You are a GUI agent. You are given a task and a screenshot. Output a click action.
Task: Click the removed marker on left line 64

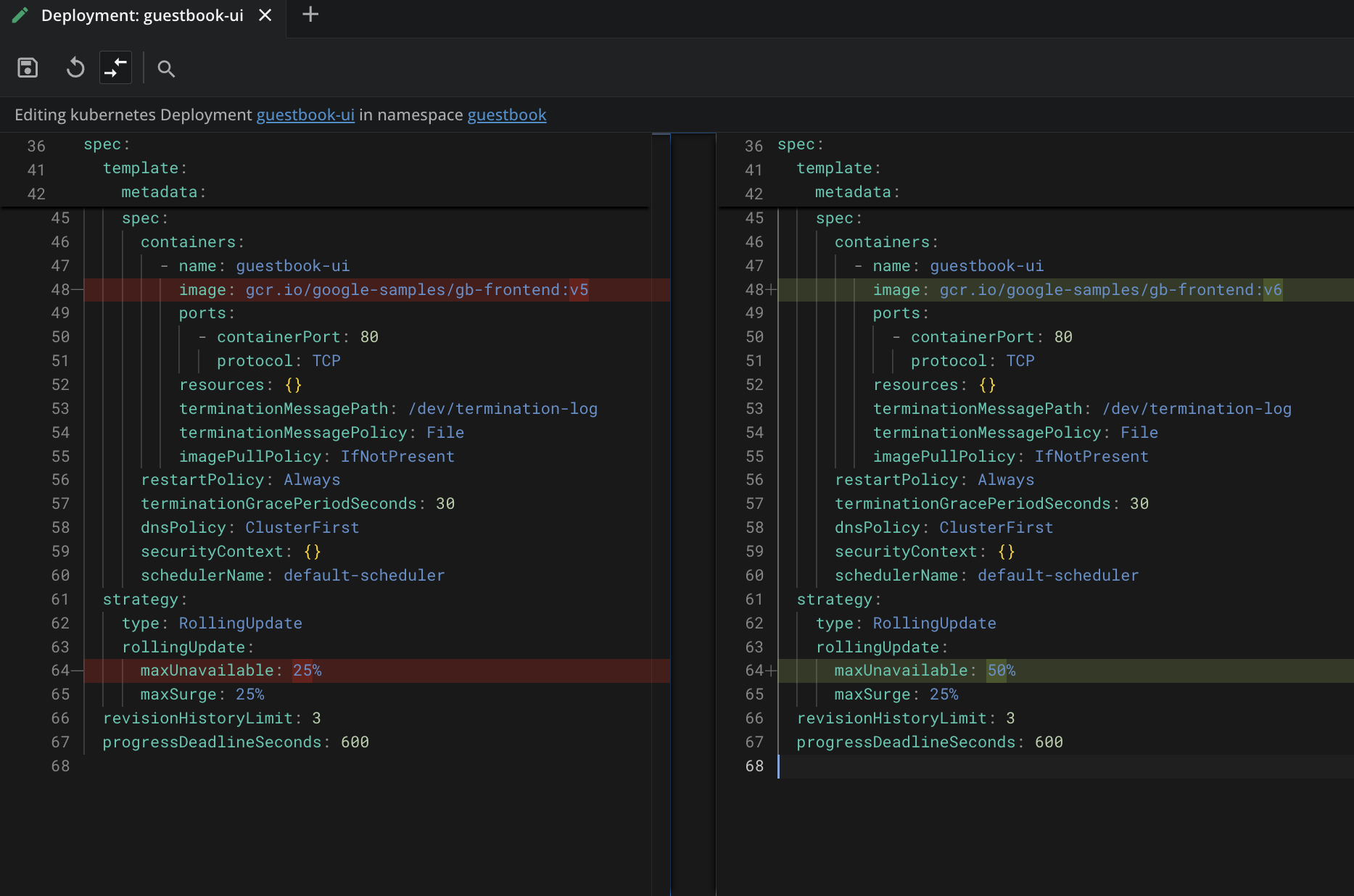tap(77, 671)
